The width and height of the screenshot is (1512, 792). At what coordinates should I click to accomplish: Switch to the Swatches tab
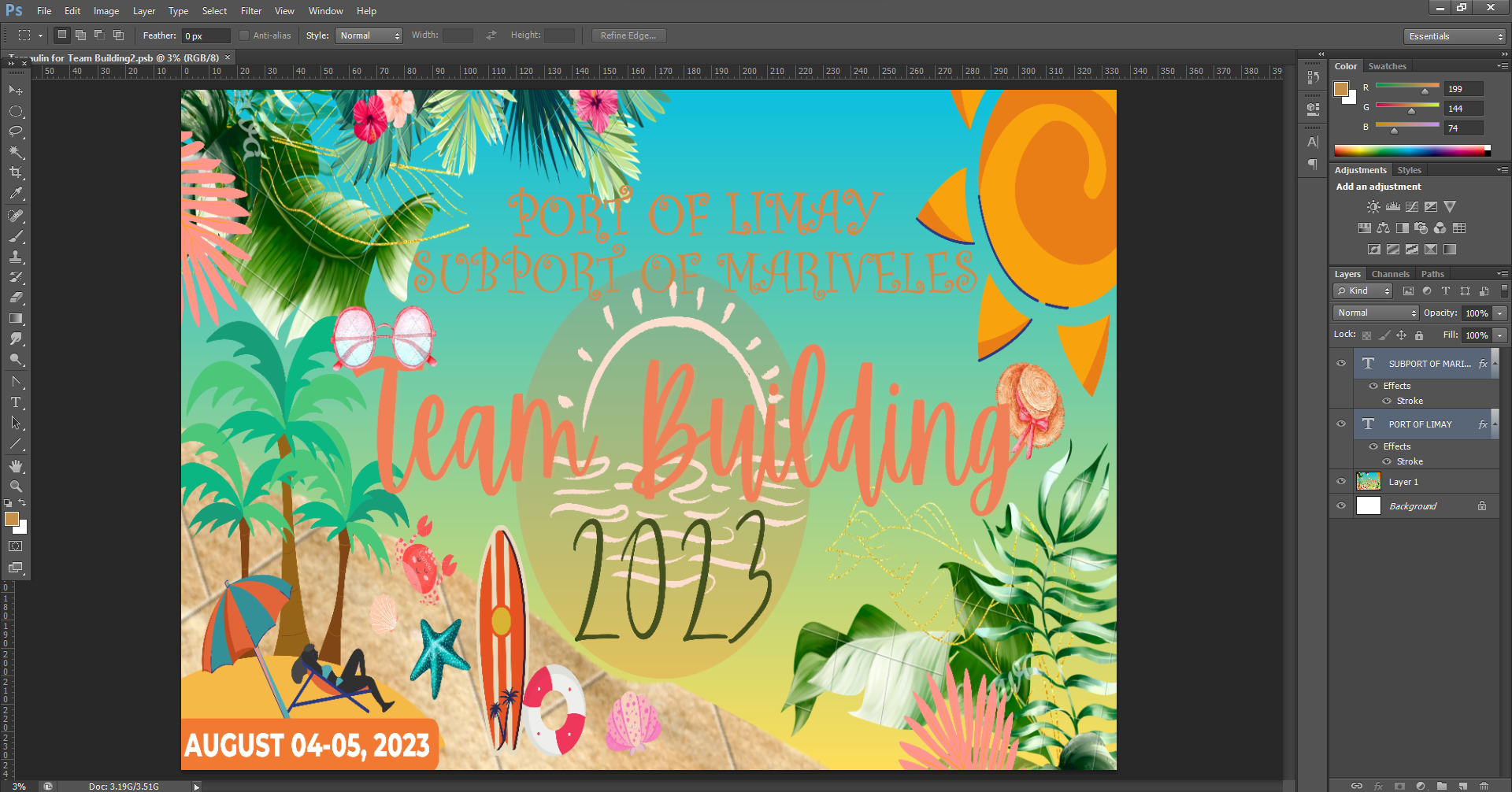click(x=1387, y=66)
